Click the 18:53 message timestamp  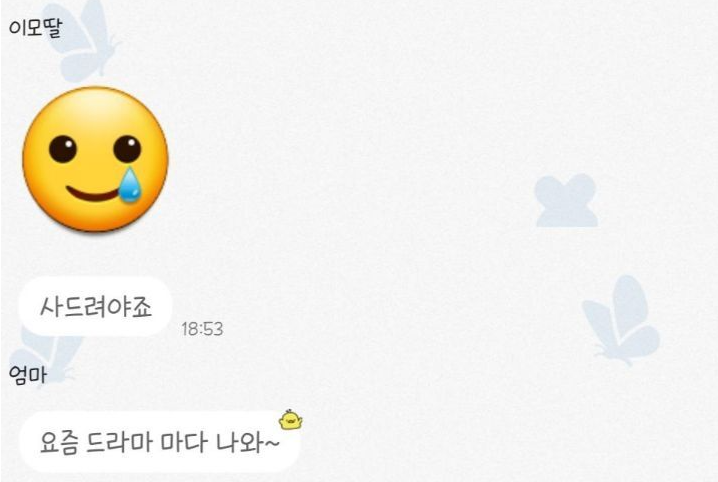pyautogui.click(x=202, y=329)
